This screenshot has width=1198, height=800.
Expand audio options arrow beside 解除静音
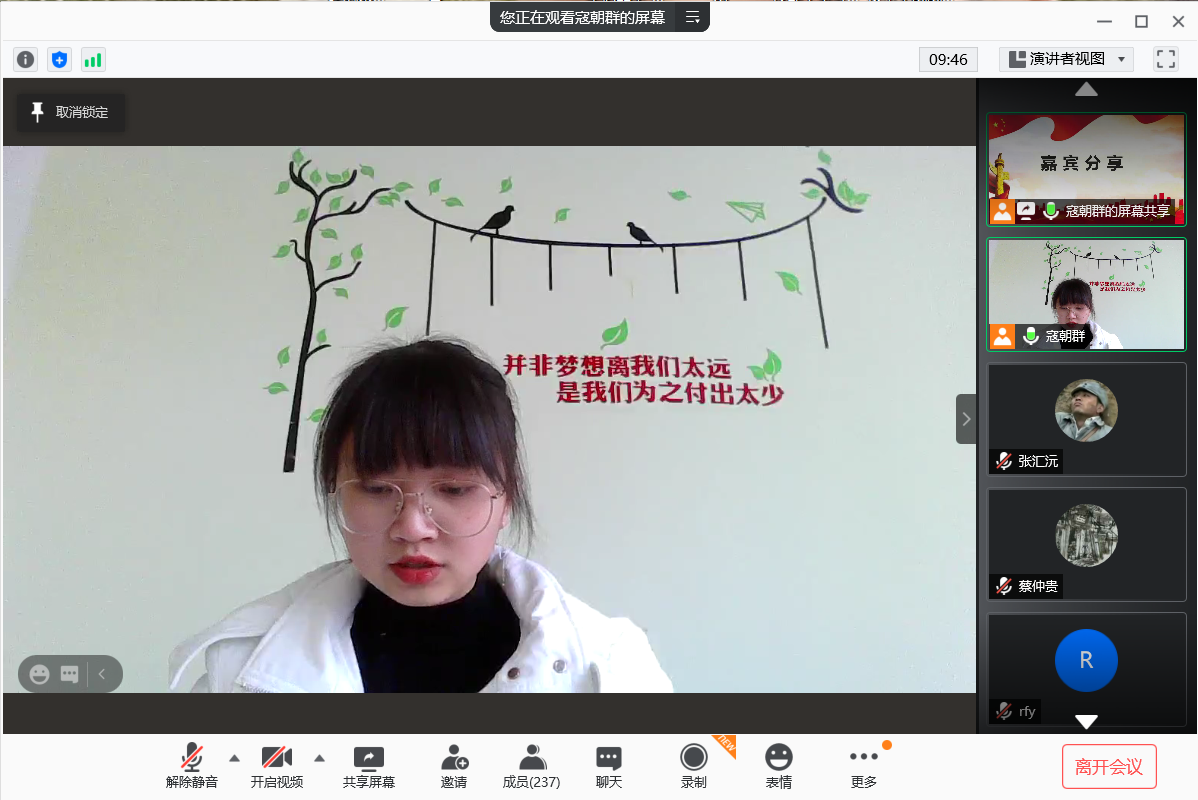pyautogui.click(x=234, y=757)
